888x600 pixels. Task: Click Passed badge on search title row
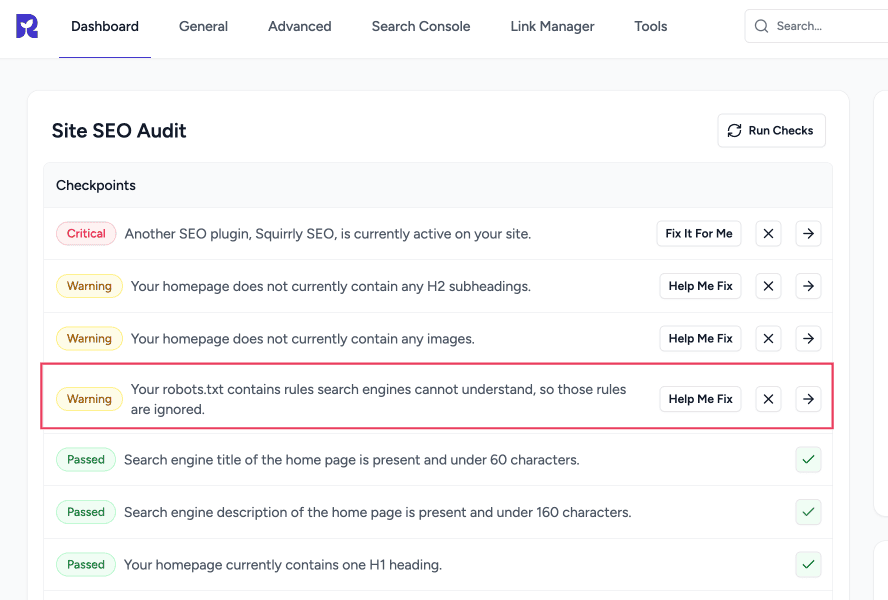[x=86, y=459]
